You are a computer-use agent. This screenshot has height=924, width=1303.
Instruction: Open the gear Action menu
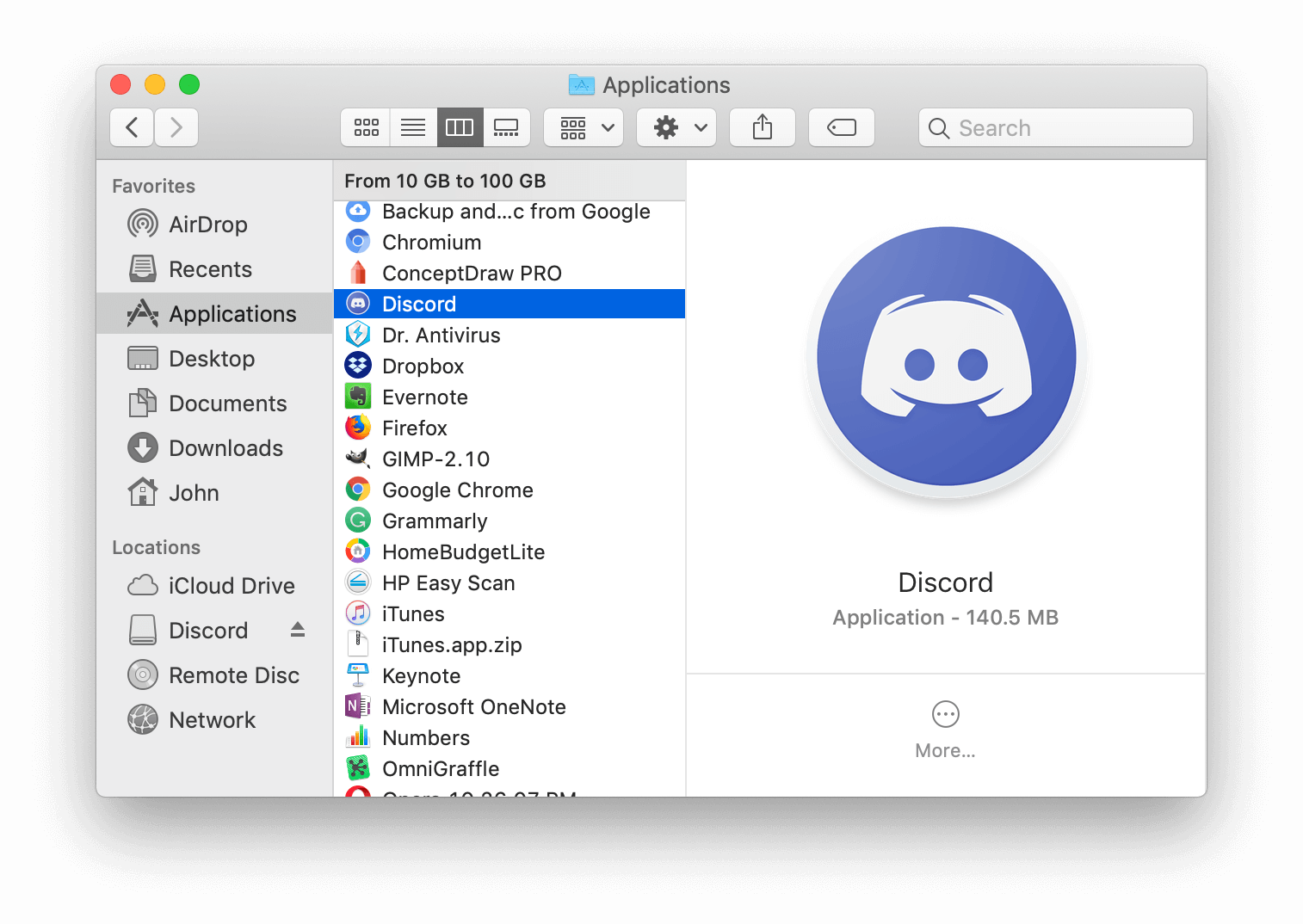pos(677,127)
